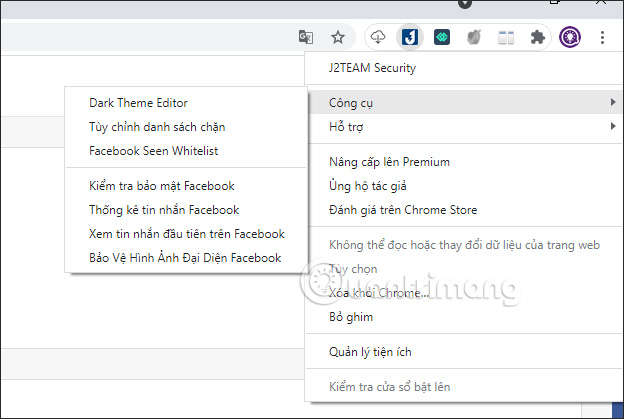This screenshot has width=624, height=419.
Task: Open the Extensions puzzle piece menu
Action: click(538, 37)
